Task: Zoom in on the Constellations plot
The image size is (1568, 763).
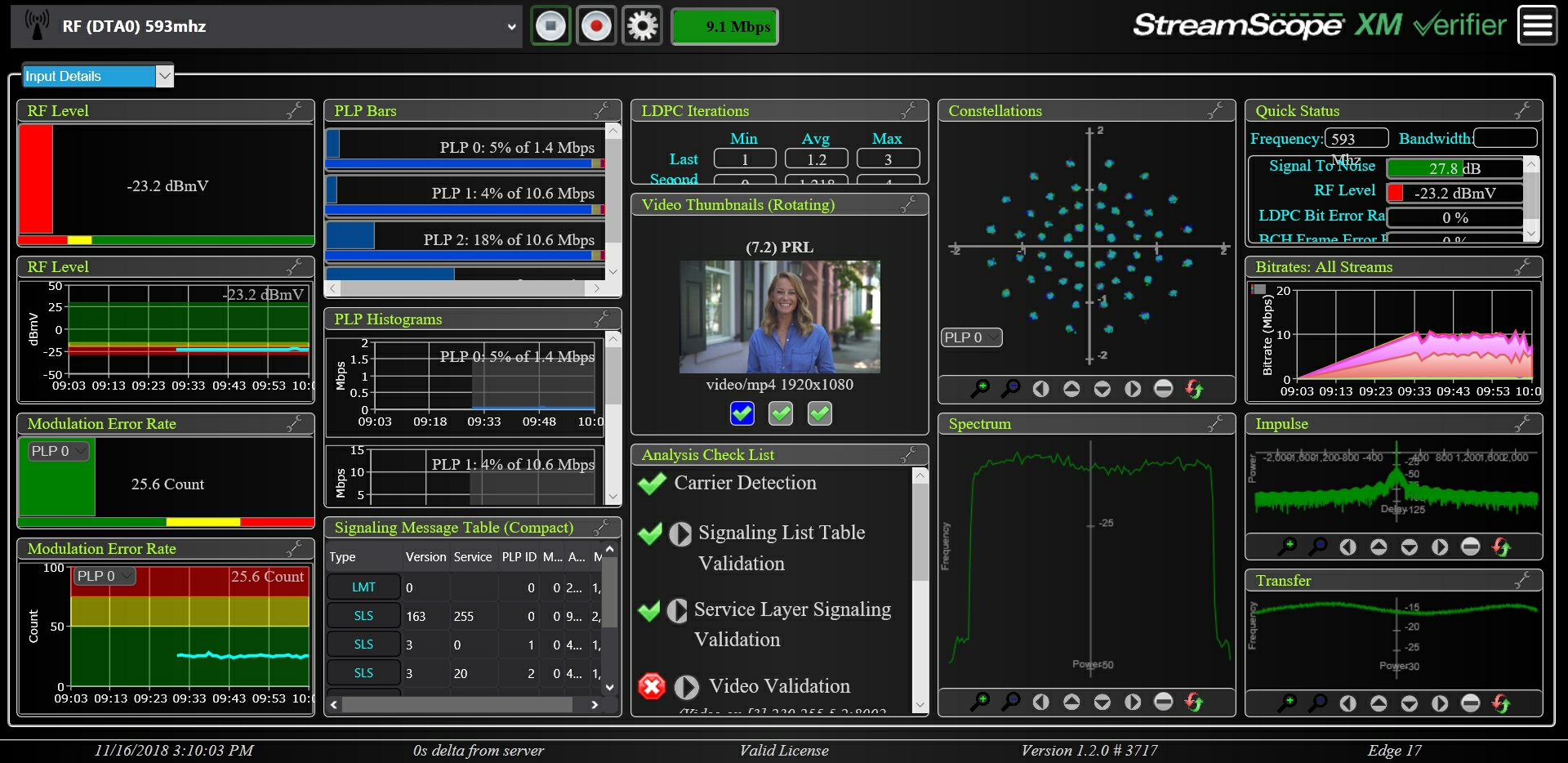Action: tap(979, 389)
